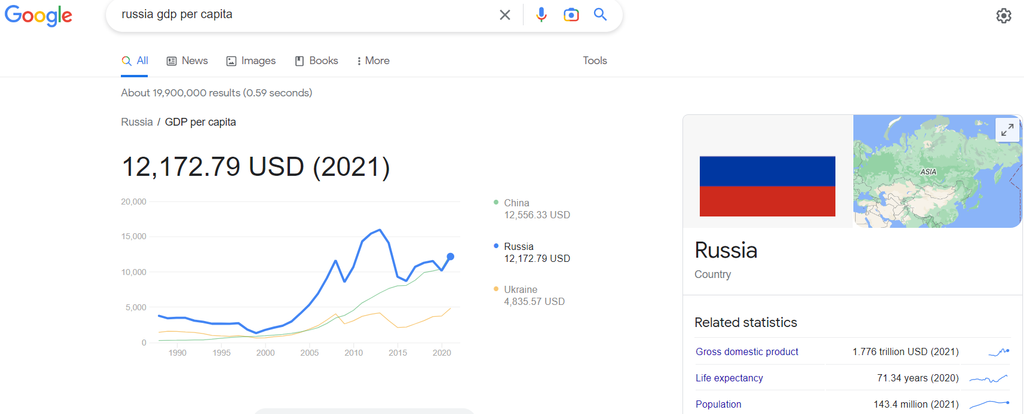Switch to the News tab

click(187, 61)
